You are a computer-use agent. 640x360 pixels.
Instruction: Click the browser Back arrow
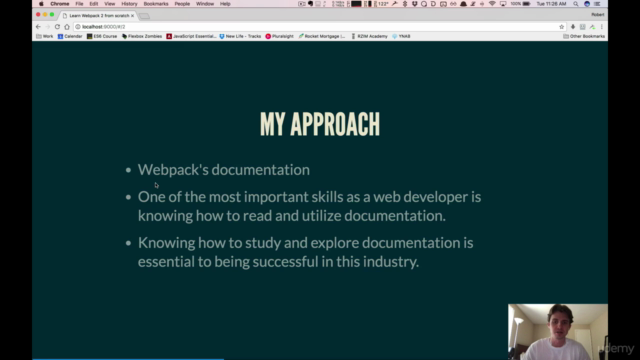[x=38, y=27]
